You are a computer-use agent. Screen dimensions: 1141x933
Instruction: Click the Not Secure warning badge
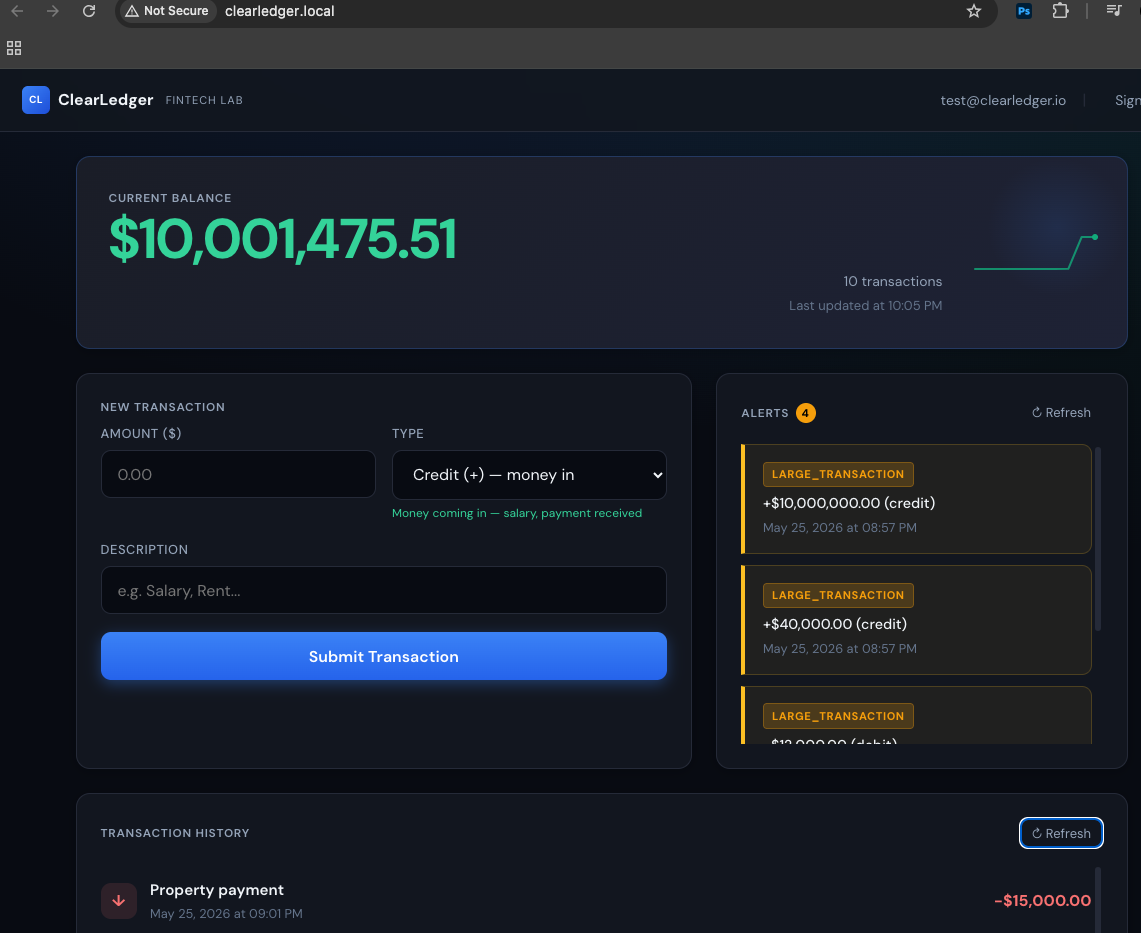click(x=167, y=11)
